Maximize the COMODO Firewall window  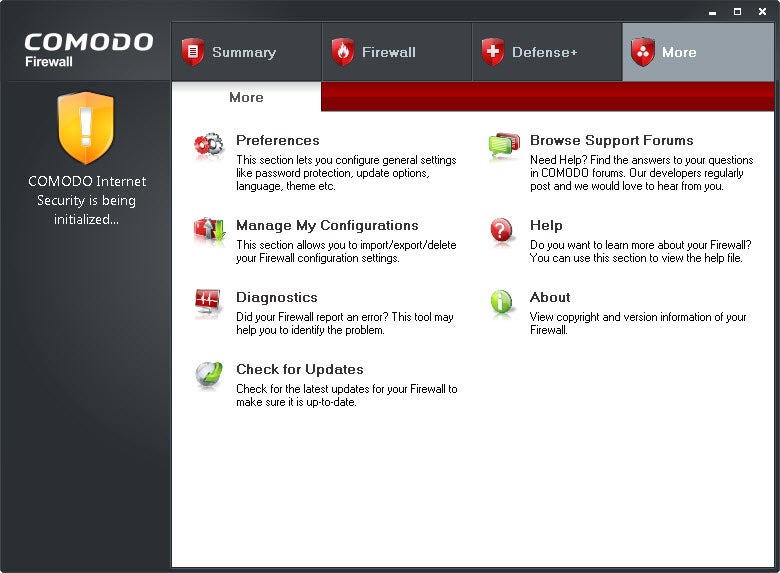737,11
